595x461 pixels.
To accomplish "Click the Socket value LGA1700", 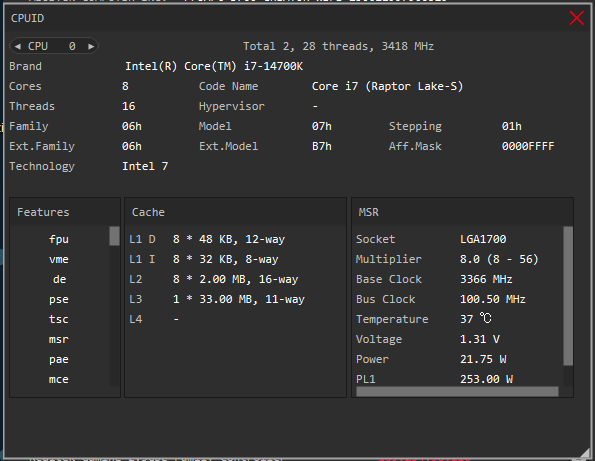I will tap(483, 239).
